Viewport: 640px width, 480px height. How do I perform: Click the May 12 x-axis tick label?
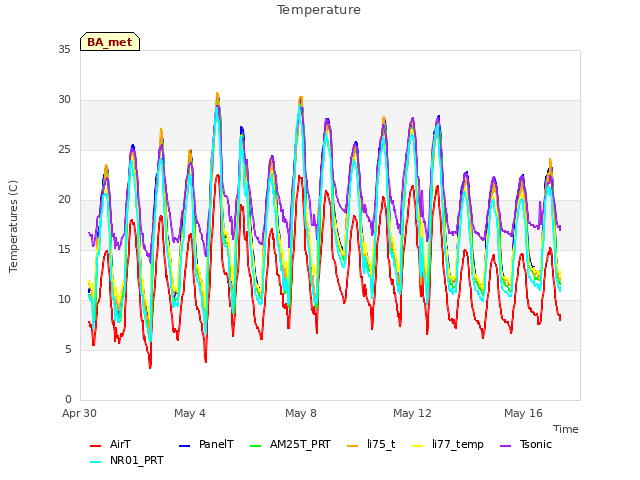tap(412, 413)
